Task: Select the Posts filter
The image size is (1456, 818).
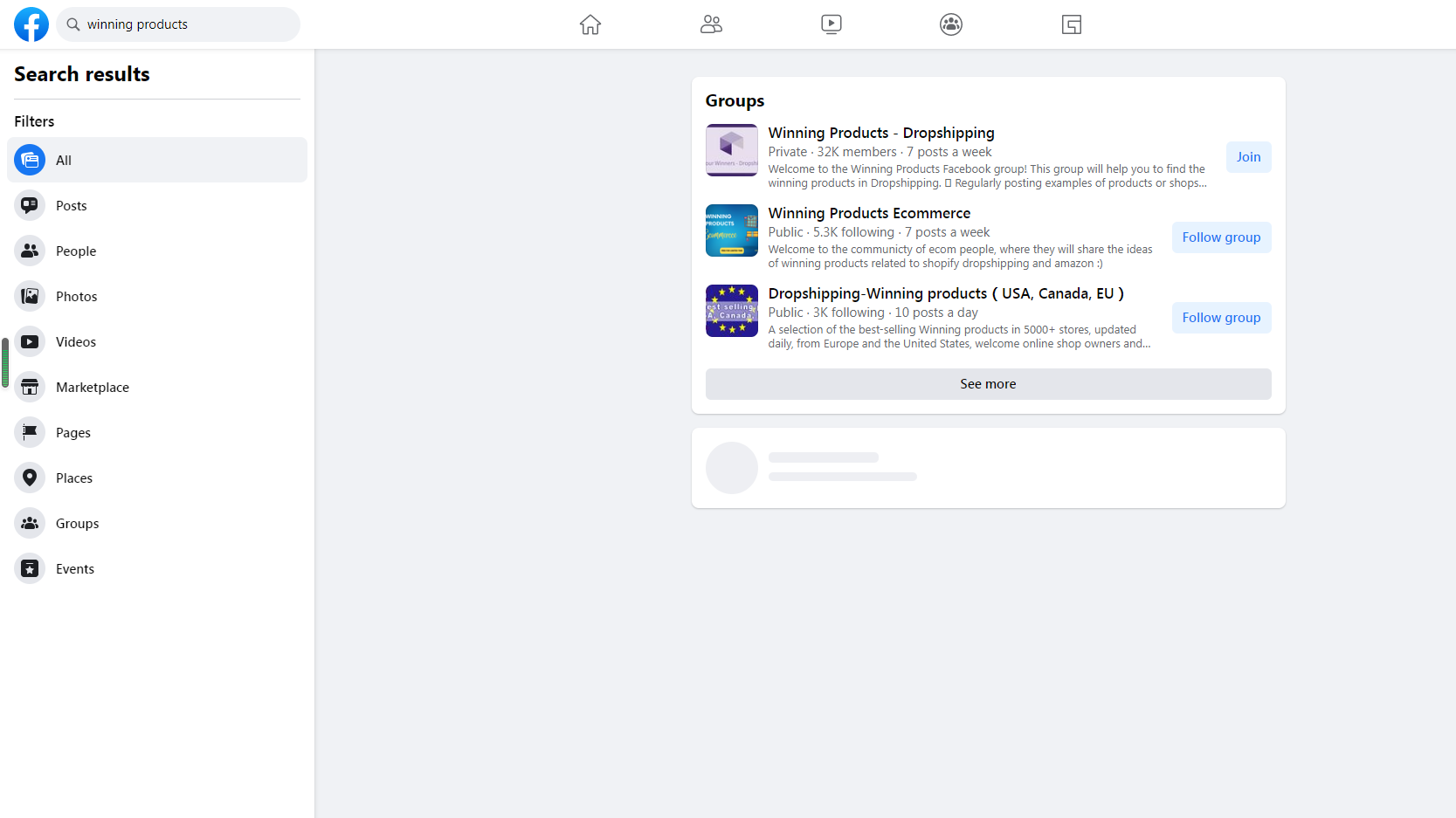Action: click(72, 206)
